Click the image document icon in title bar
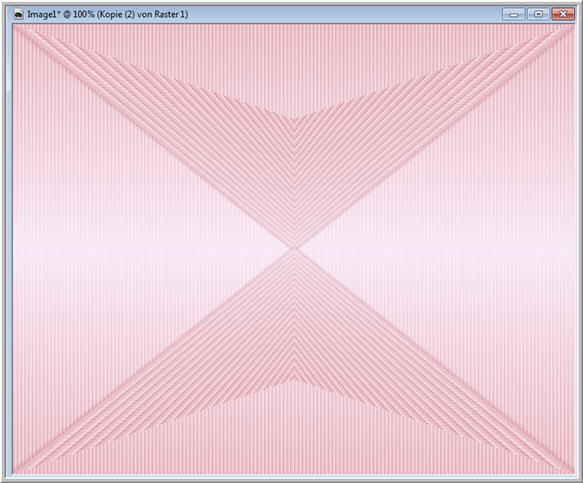This screenshot has width=583, height=483. pyautogui.click(x=18, y=15)
